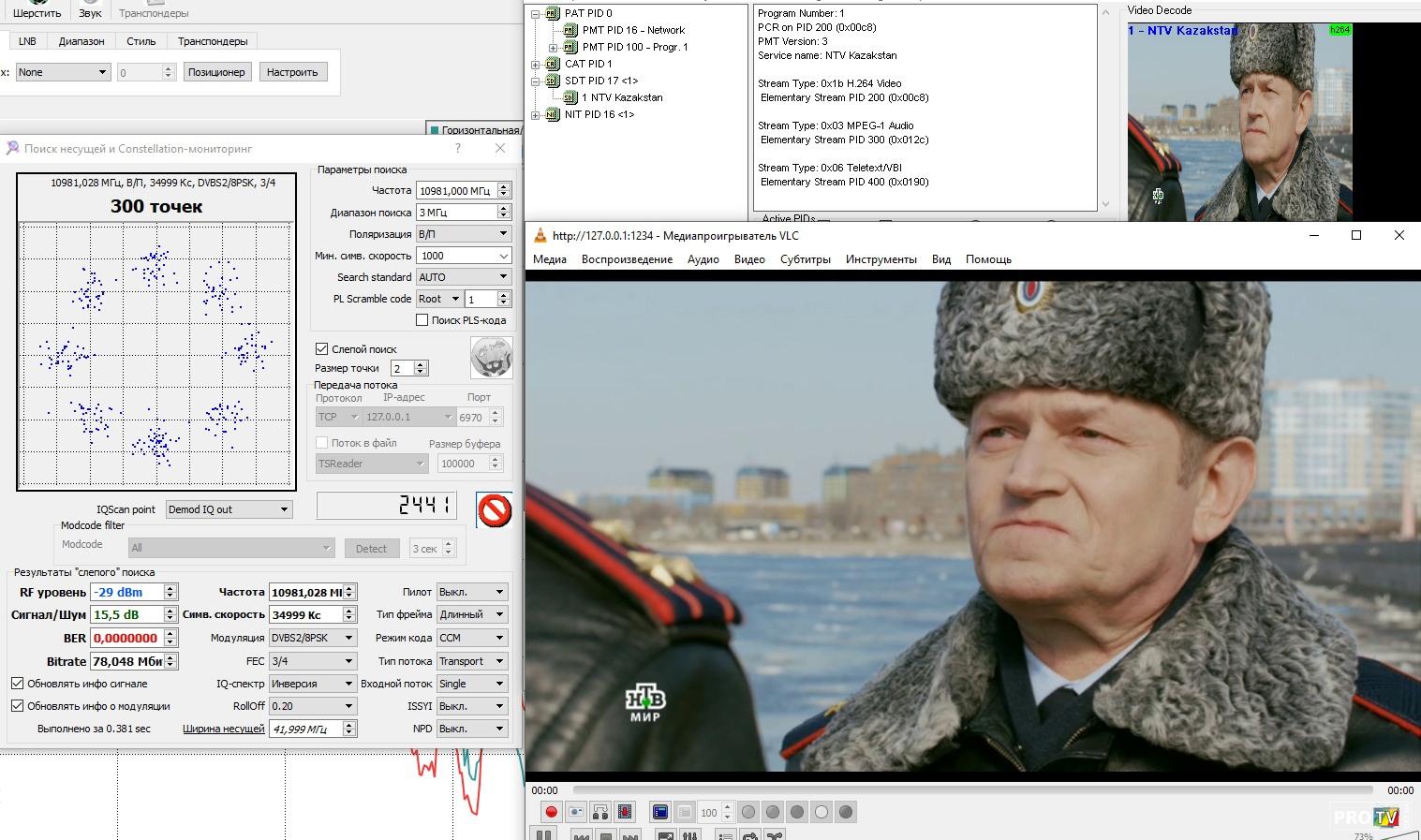Click the Частота input field in search parameters
The height and width of the screenshot is (840, 1421).
click(456, 190)
